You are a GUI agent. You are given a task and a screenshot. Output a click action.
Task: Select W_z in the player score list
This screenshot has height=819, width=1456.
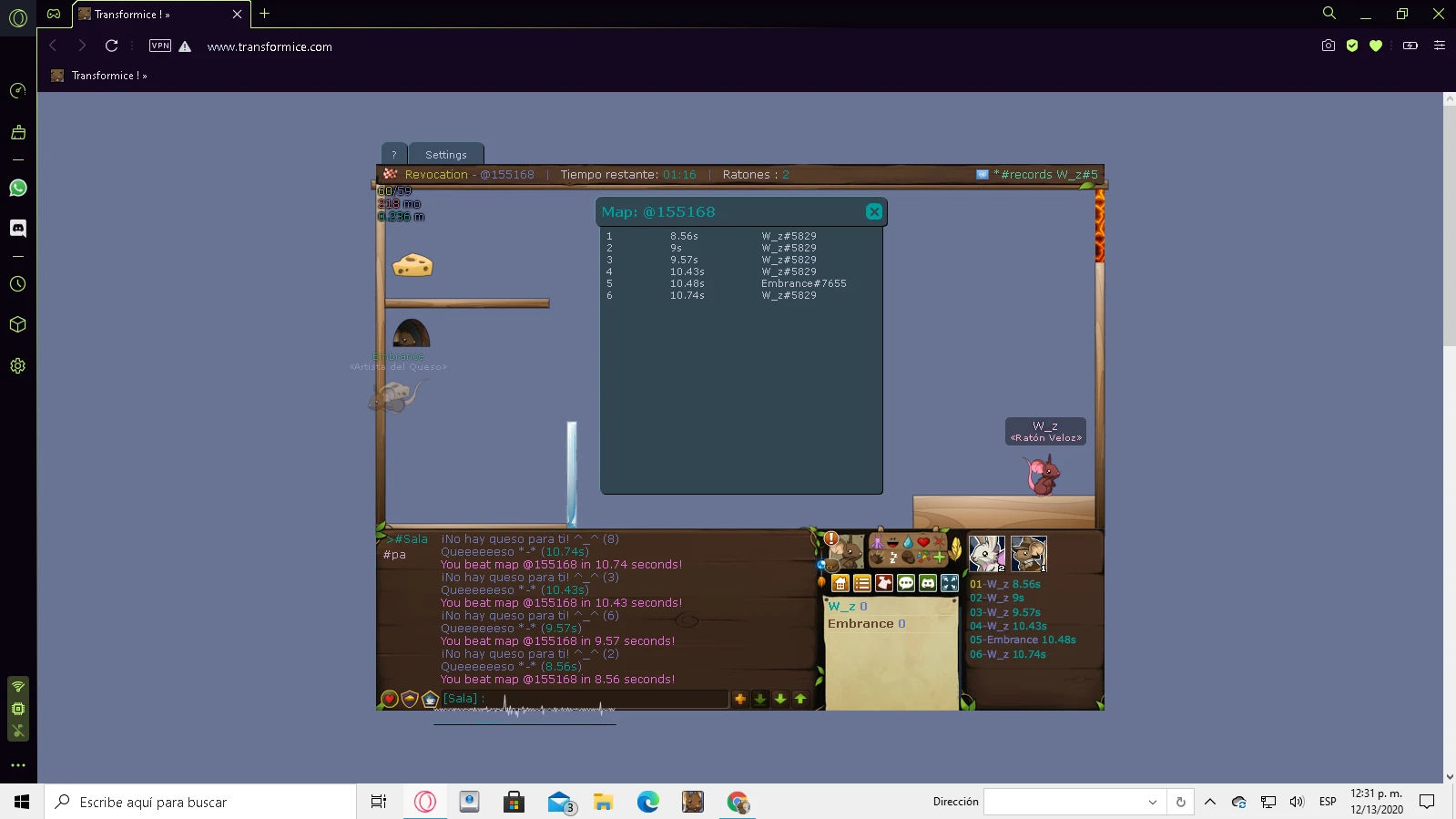pyautogui.click(x=848, y=606)
